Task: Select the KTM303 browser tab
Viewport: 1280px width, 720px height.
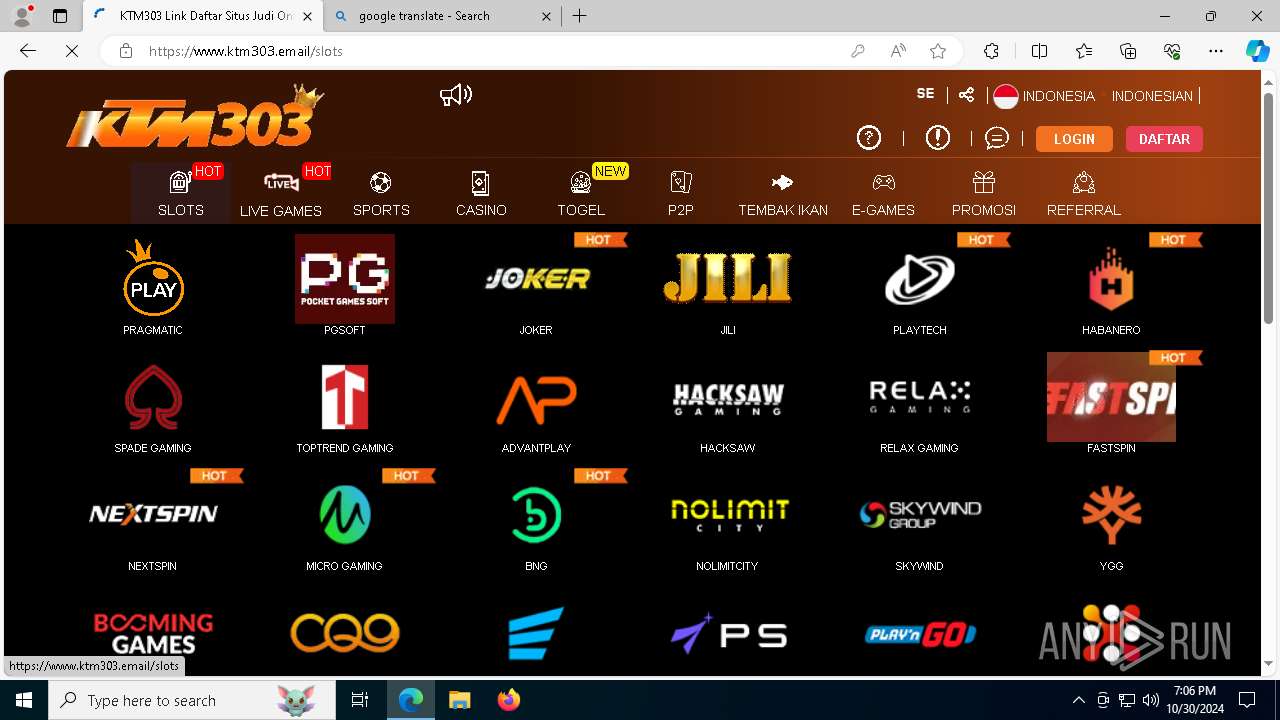Action: point(204,16)
